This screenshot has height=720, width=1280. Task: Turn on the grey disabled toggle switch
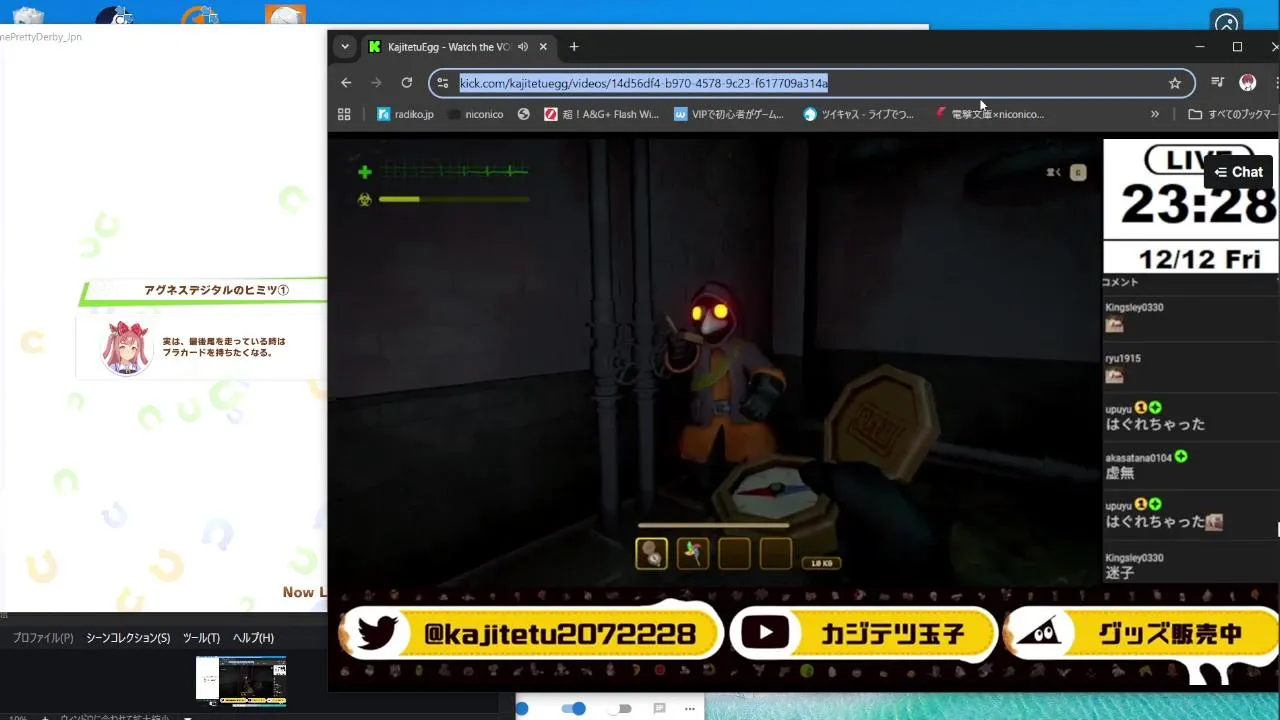(621, 709)
